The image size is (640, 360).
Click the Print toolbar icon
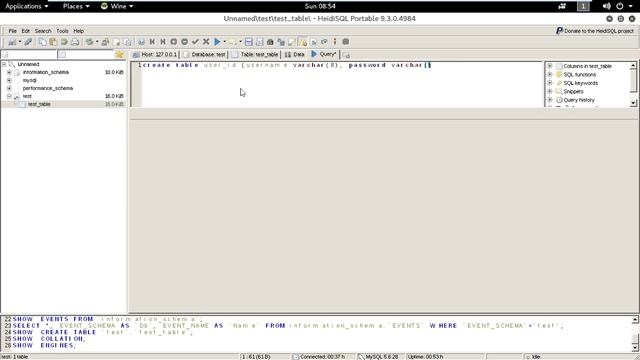tap(75, 42)
